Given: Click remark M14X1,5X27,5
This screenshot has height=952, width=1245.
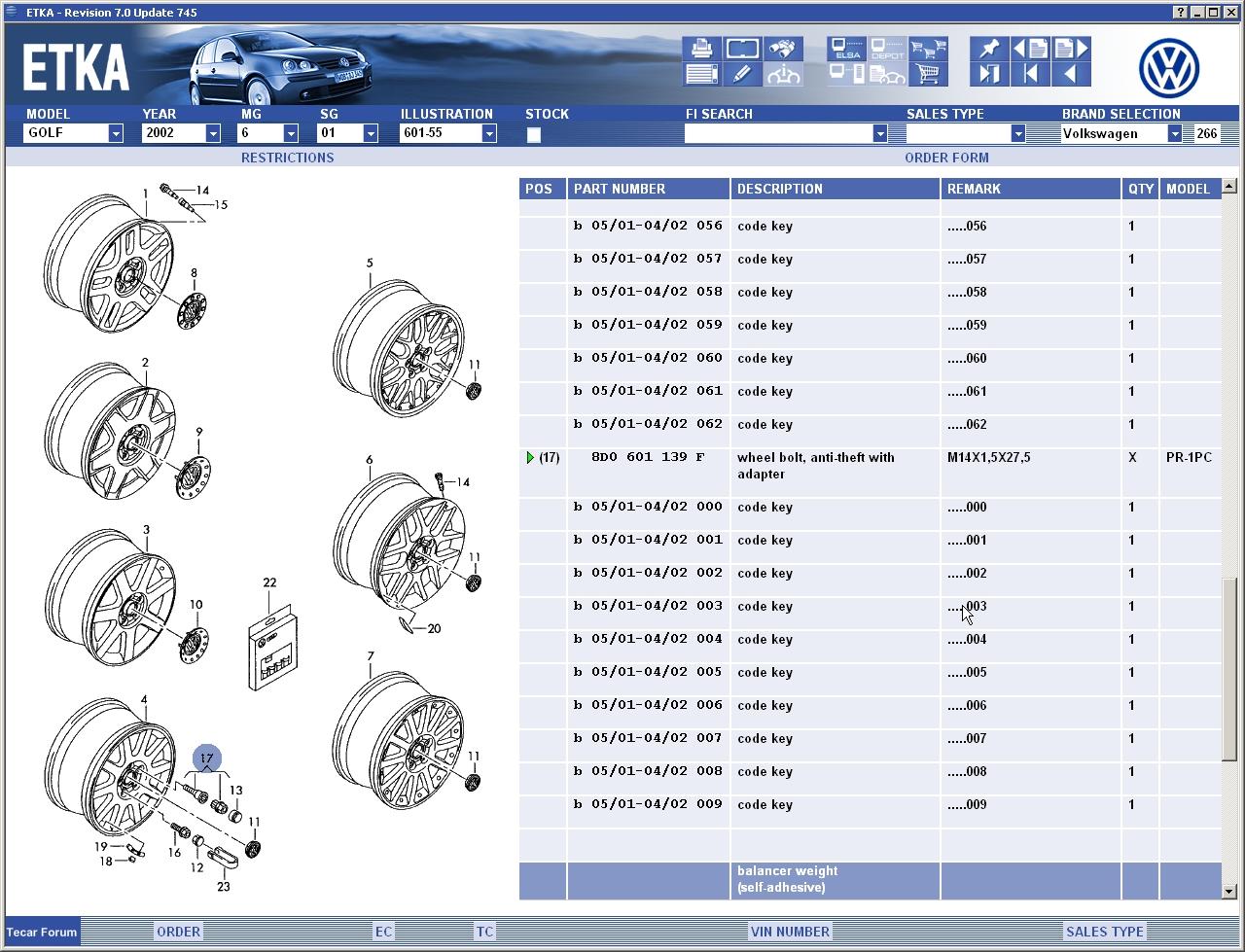Looking at the screenshot, I should [988, 457].
